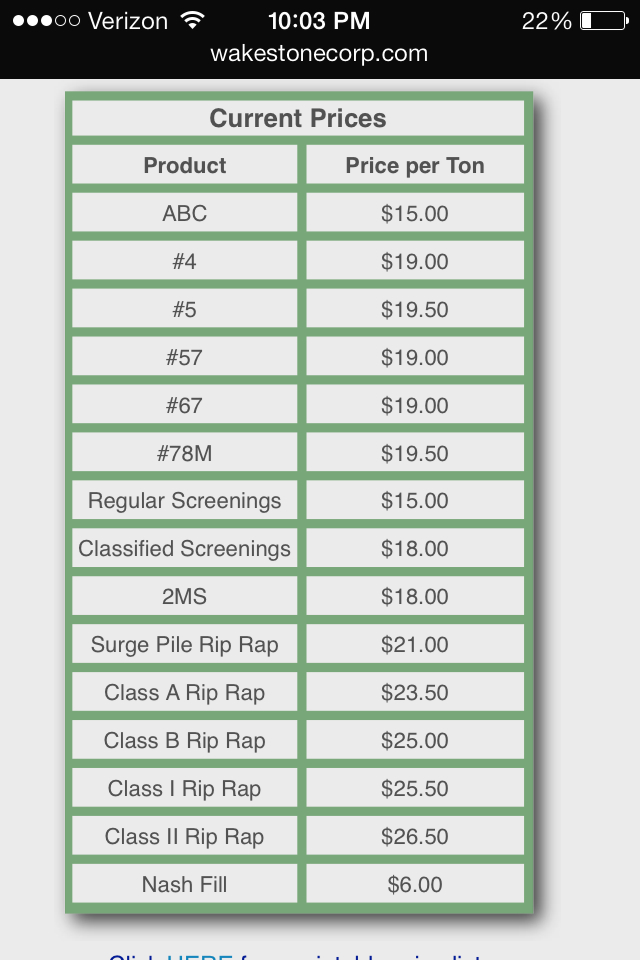Screen dimensions: 640x960
Task: Tap the Class B Rip Rap cell
Action: [x=185, y=741]
